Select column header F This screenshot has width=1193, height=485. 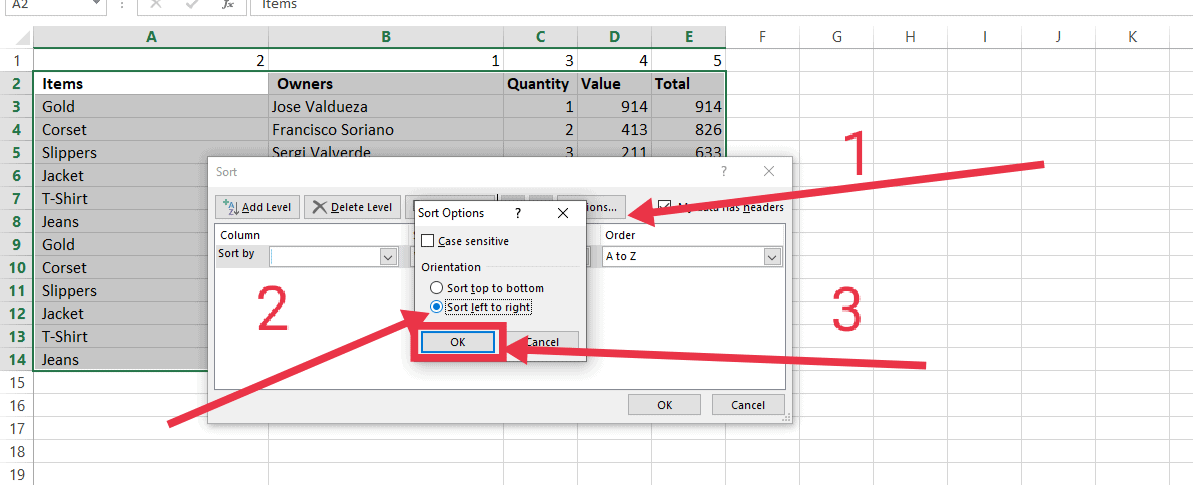762,37
